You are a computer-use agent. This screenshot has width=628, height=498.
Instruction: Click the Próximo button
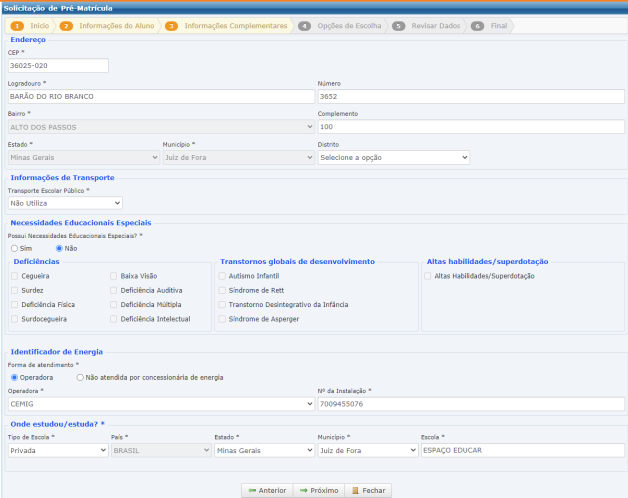[x=318, y=491]
